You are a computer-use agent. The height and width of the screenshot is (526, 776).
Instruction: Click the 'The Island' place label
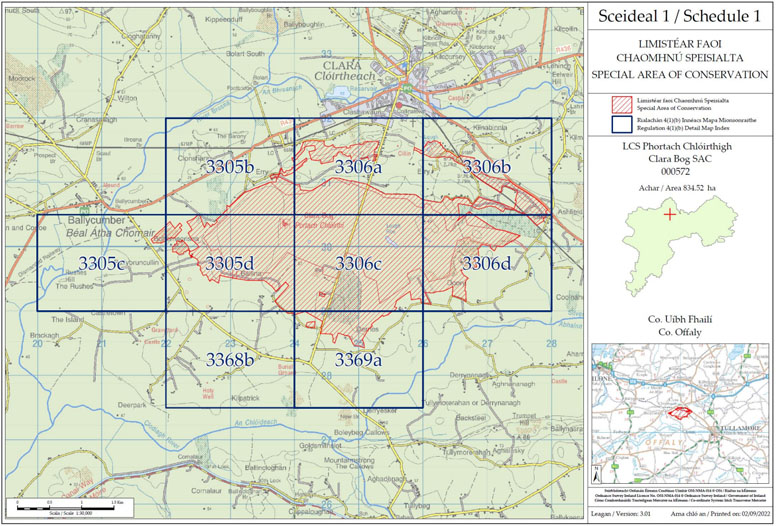(x=68, y=320)
